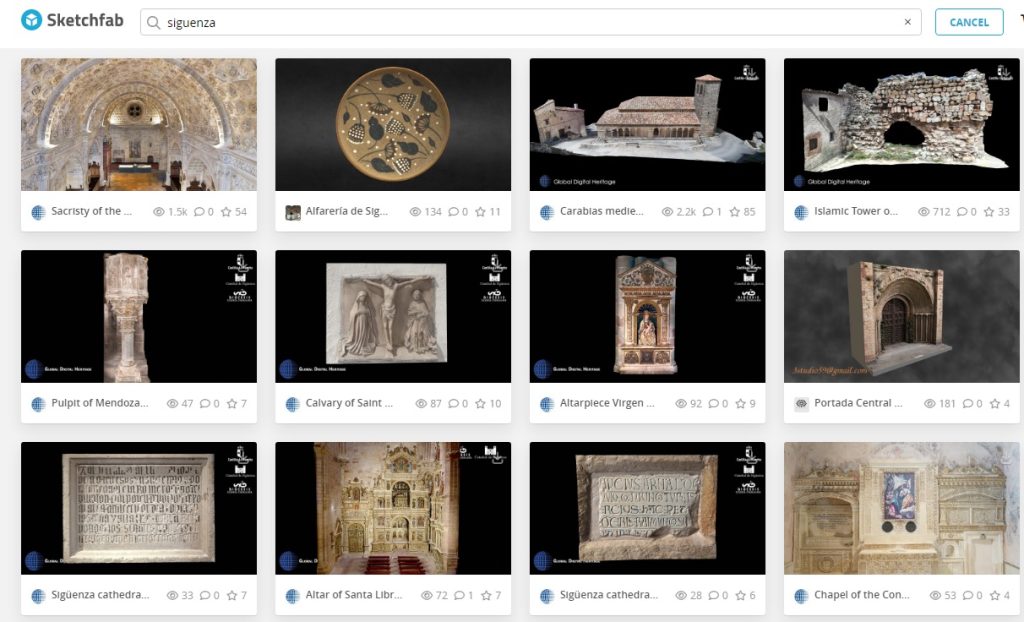1024x622 pixels.
Task: Clear the search field with the X icon
Action: (907, 22)
